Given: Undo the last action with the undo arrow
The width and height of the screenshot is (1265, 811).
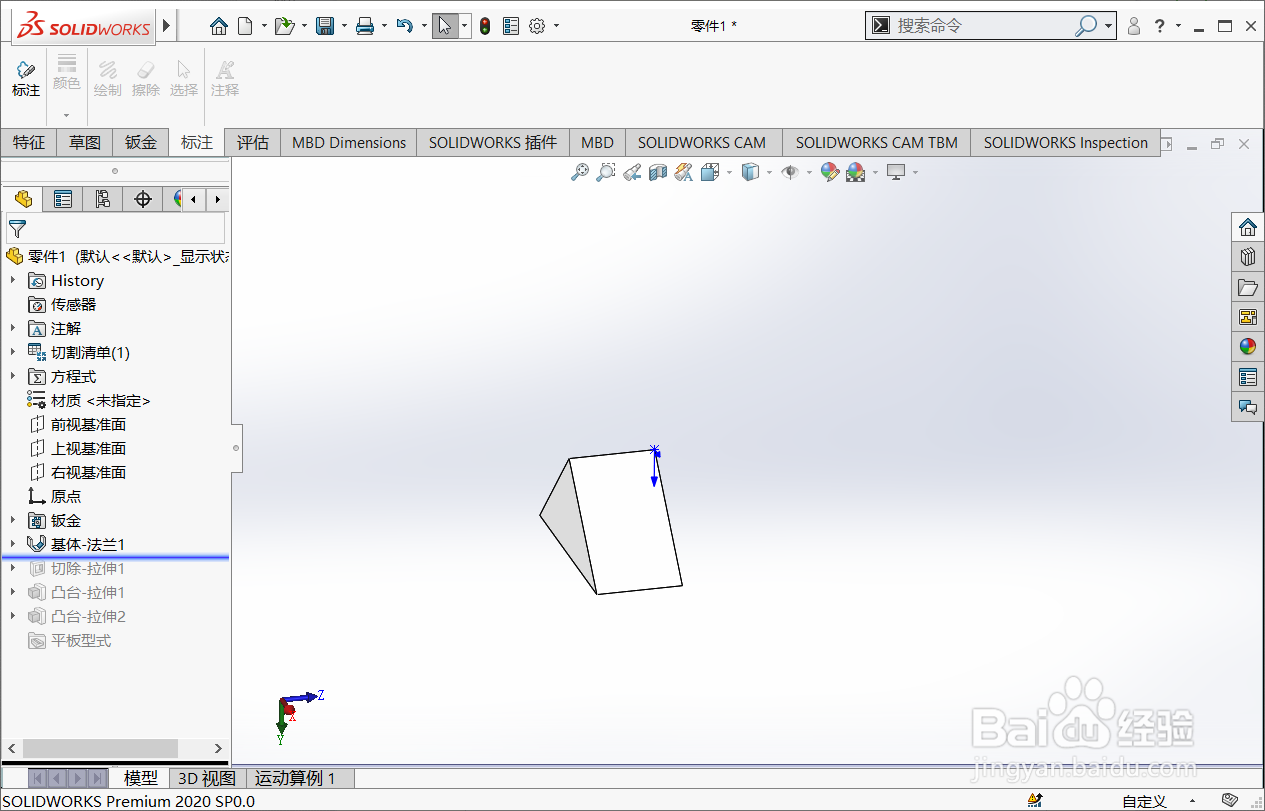Looking at the screenshot, I should [405, 26].
